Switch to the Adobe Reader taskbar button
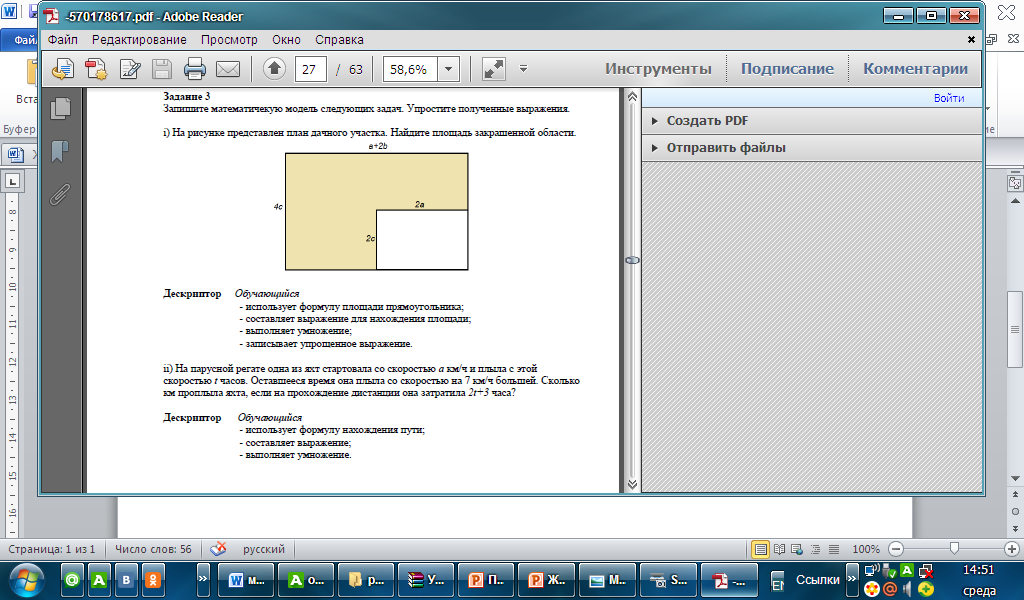1024x600 pixels. [x=729, y=579]
